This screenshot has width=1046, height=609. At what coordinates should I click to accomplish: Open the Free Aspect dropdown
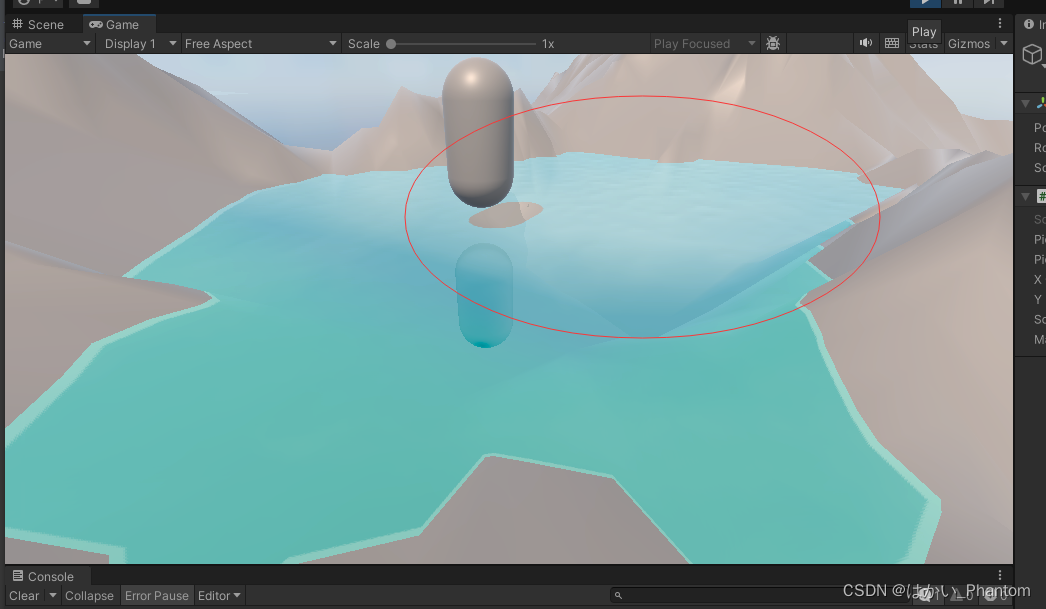260,44
